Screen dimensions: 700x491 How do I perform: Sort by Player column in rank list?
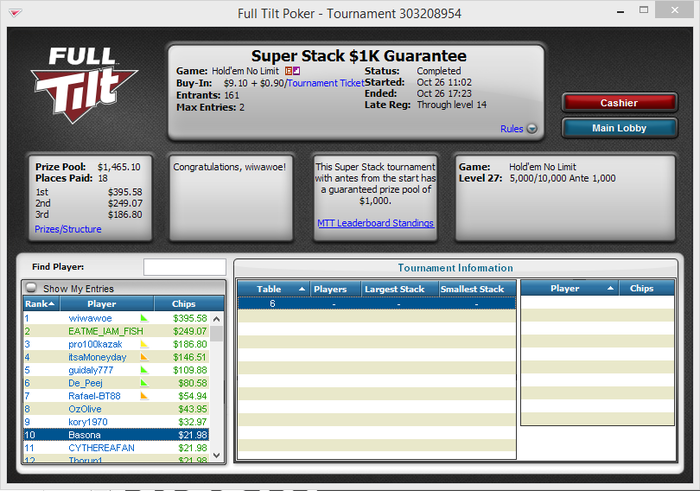point(107,304)
